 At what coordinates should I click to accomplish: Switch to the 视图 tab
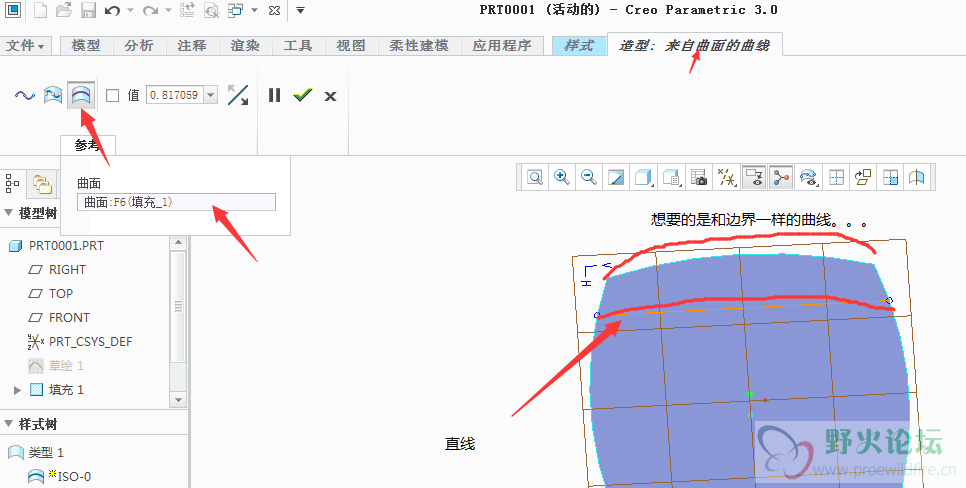[x=351, y=46]
